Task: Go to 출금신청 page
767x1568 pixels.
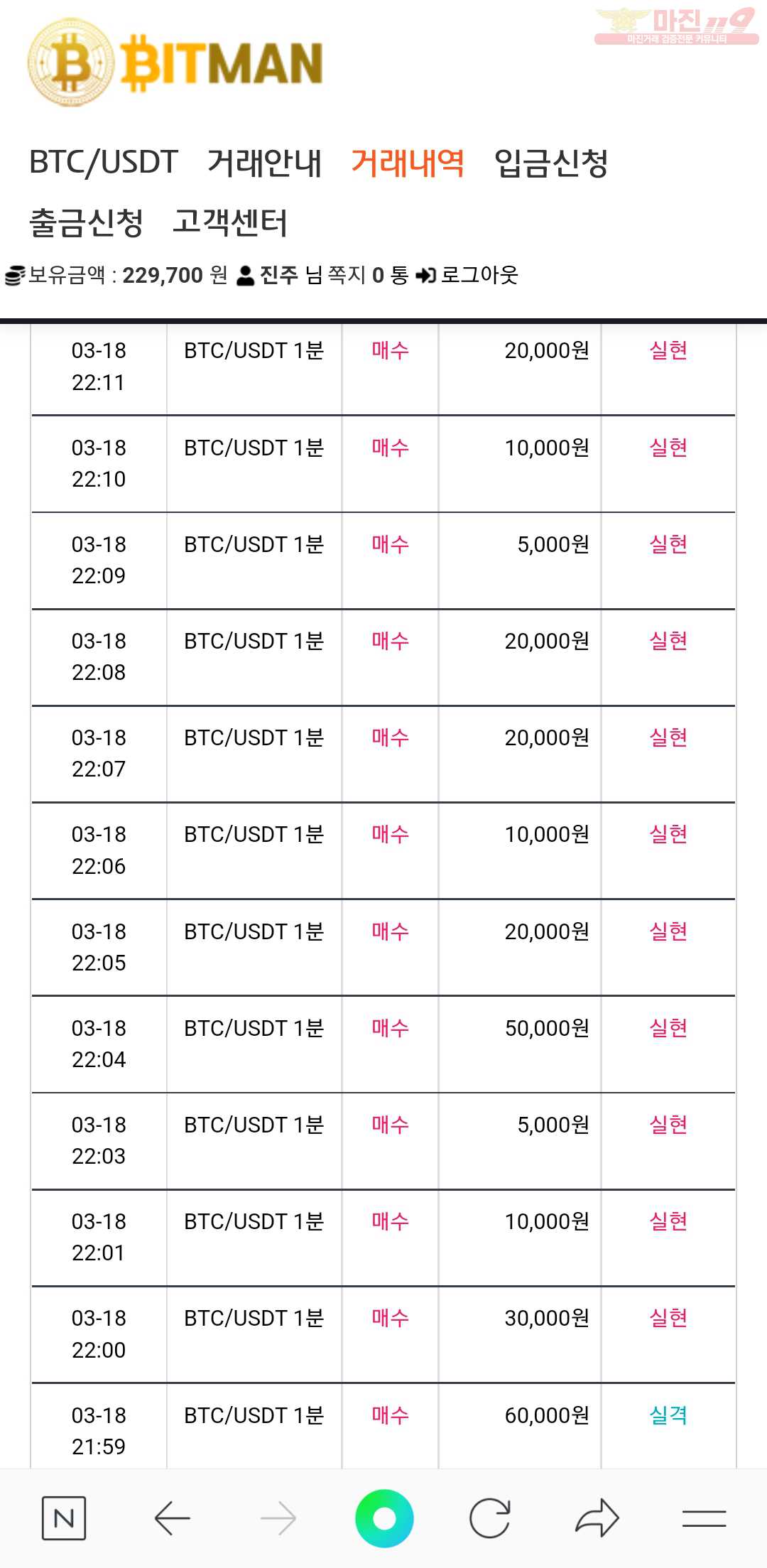Action: point(86,222)
